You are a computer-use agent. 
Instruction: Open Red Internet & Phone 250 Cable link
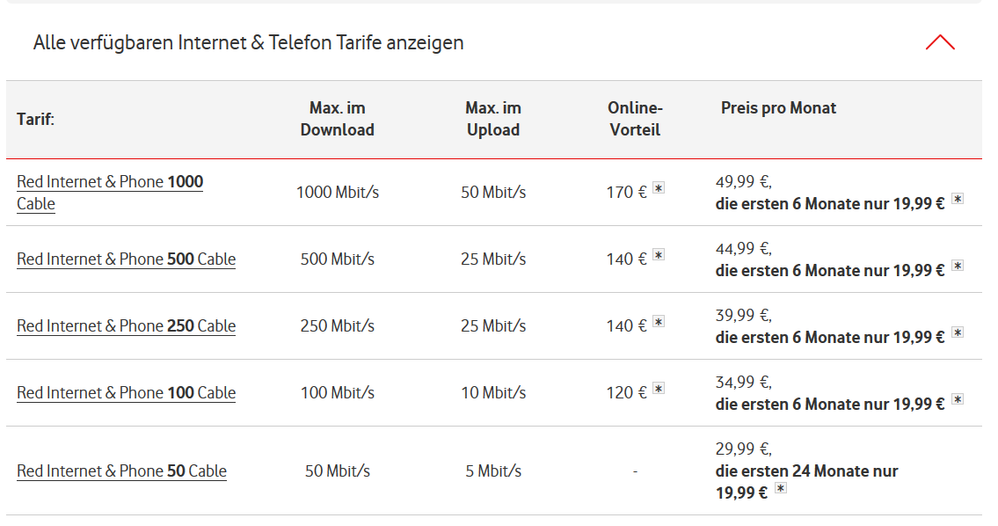click(126, 326)
